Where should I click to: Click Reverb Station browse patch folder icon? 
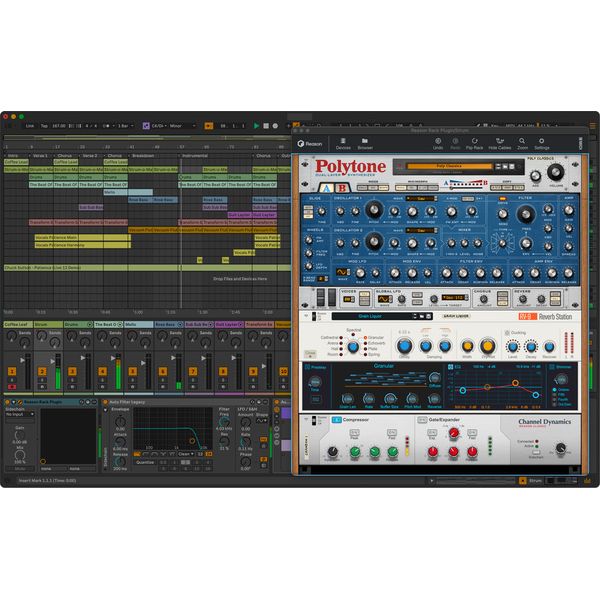pyautogui.click(x=422, y=316)
